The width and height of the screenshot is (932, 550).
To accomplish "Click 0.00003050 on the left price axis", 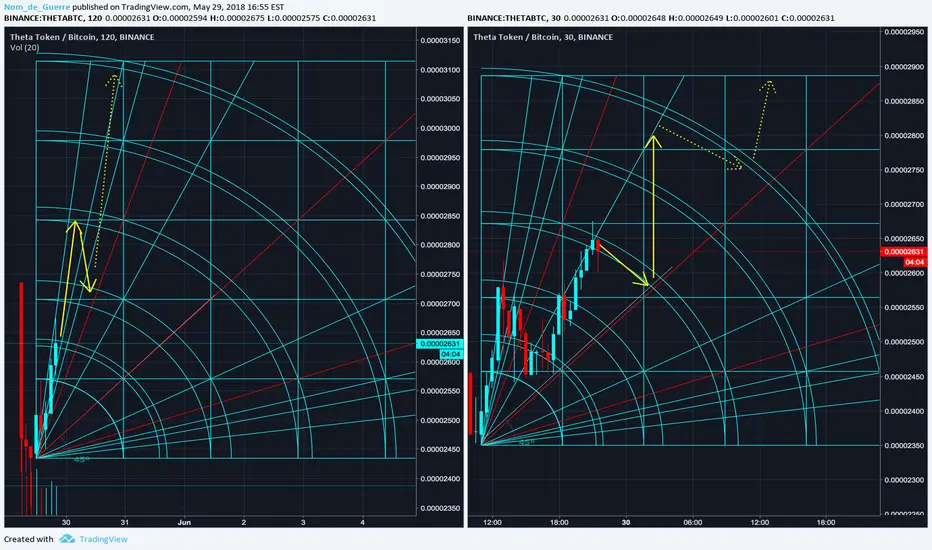I will click(x=440, y=99).
